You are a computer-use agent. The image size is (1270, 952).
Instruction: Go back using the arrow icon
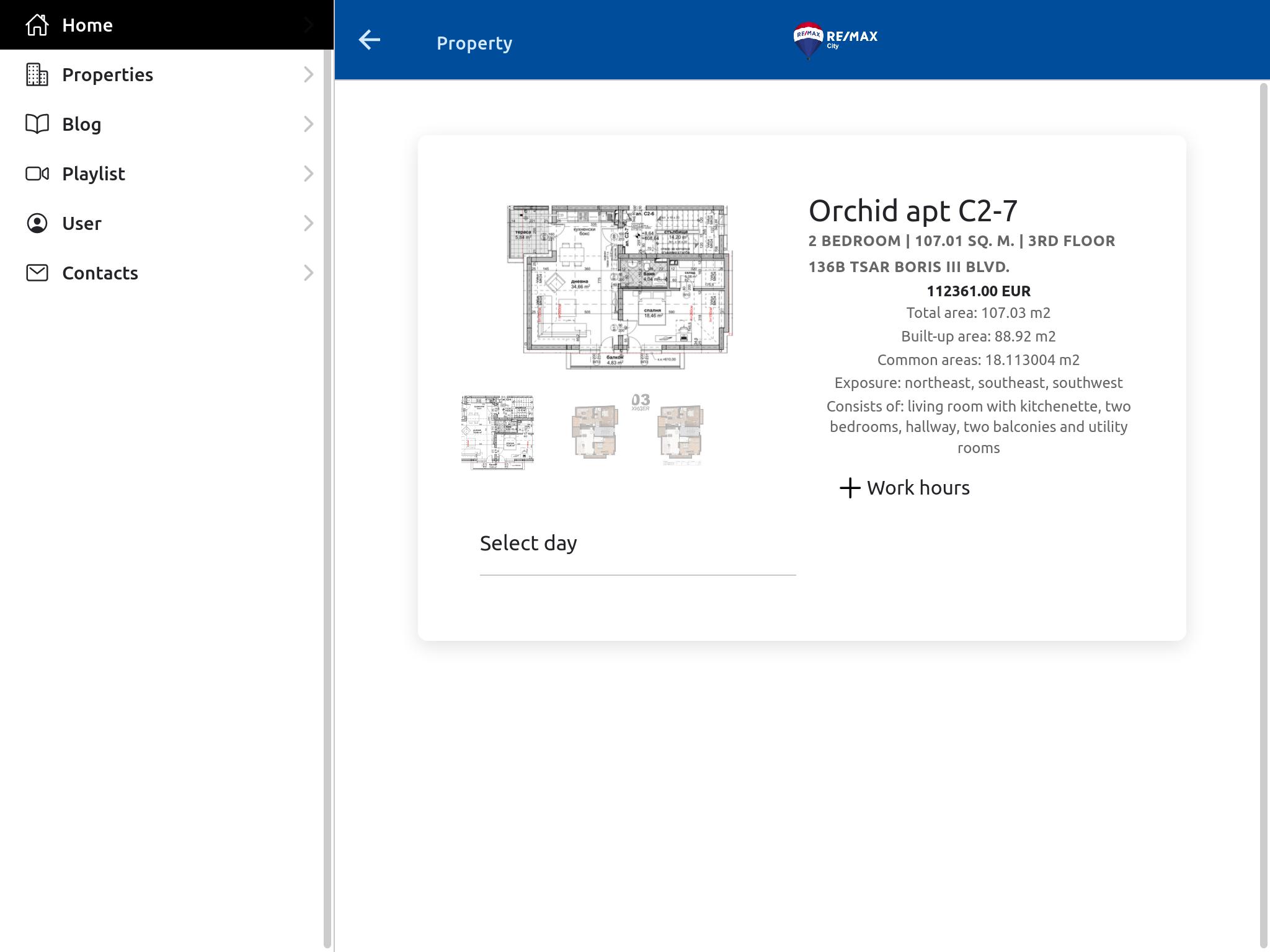click(370, 40)
